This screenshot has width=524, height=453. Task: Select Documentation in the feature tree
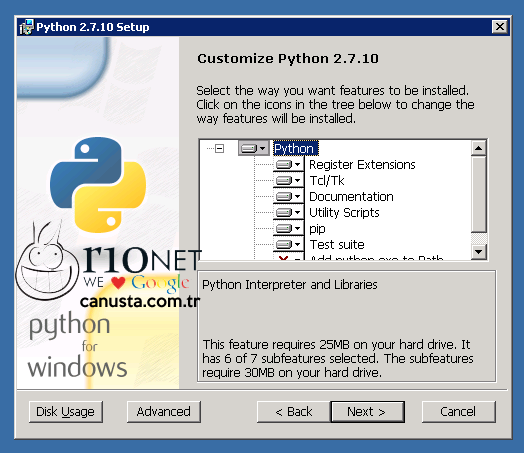(x=351, y=197)
